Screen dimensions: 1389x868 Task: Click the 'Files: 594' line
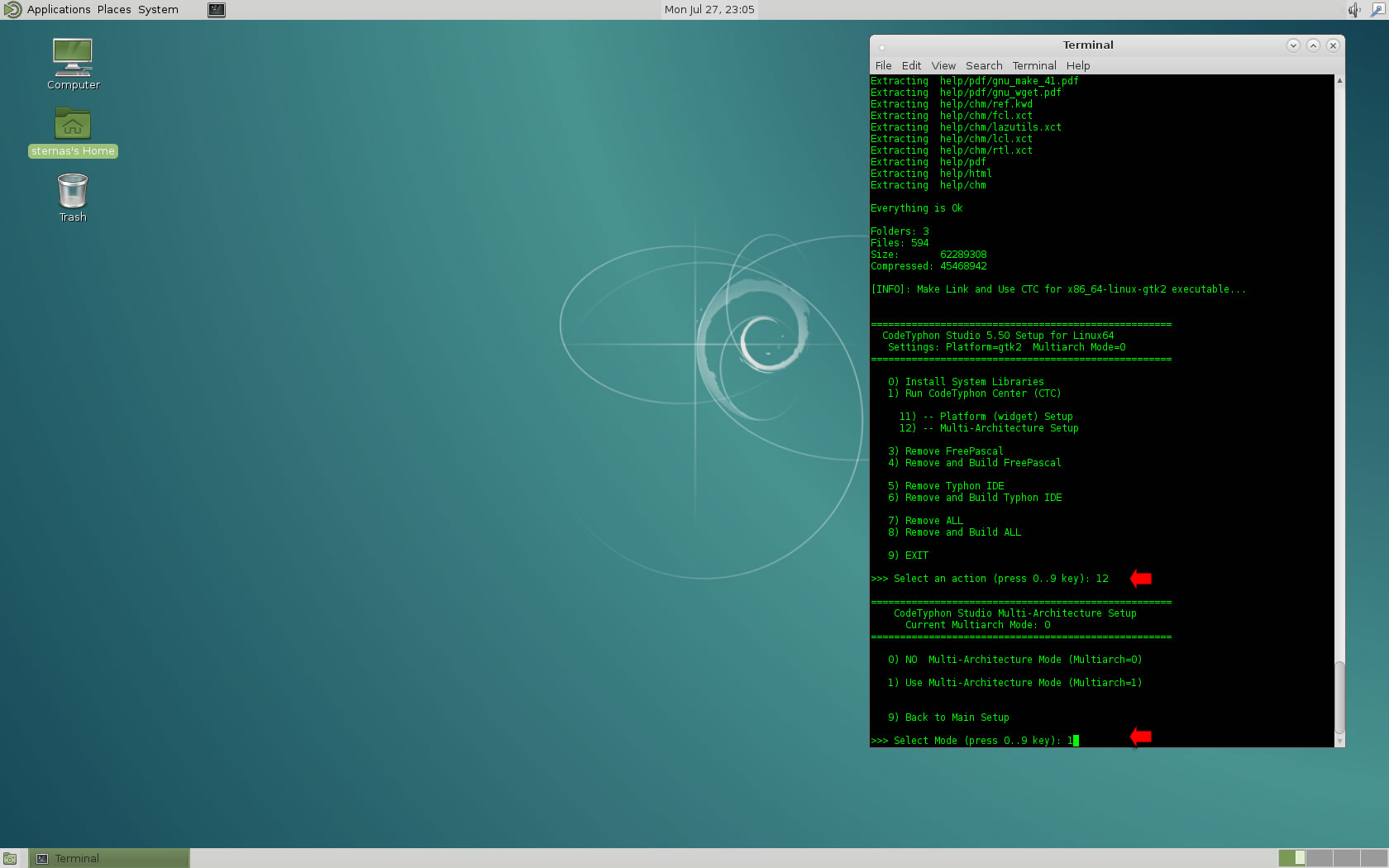click(900, 243)
